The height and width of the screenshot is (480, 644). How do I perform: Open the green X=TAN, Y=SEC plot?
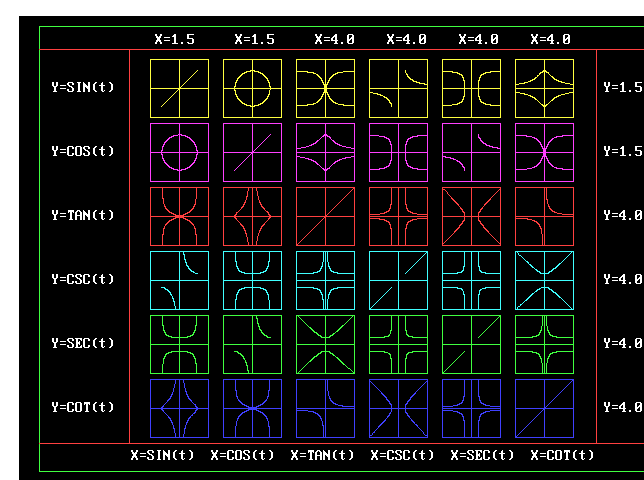pos(325,344)
